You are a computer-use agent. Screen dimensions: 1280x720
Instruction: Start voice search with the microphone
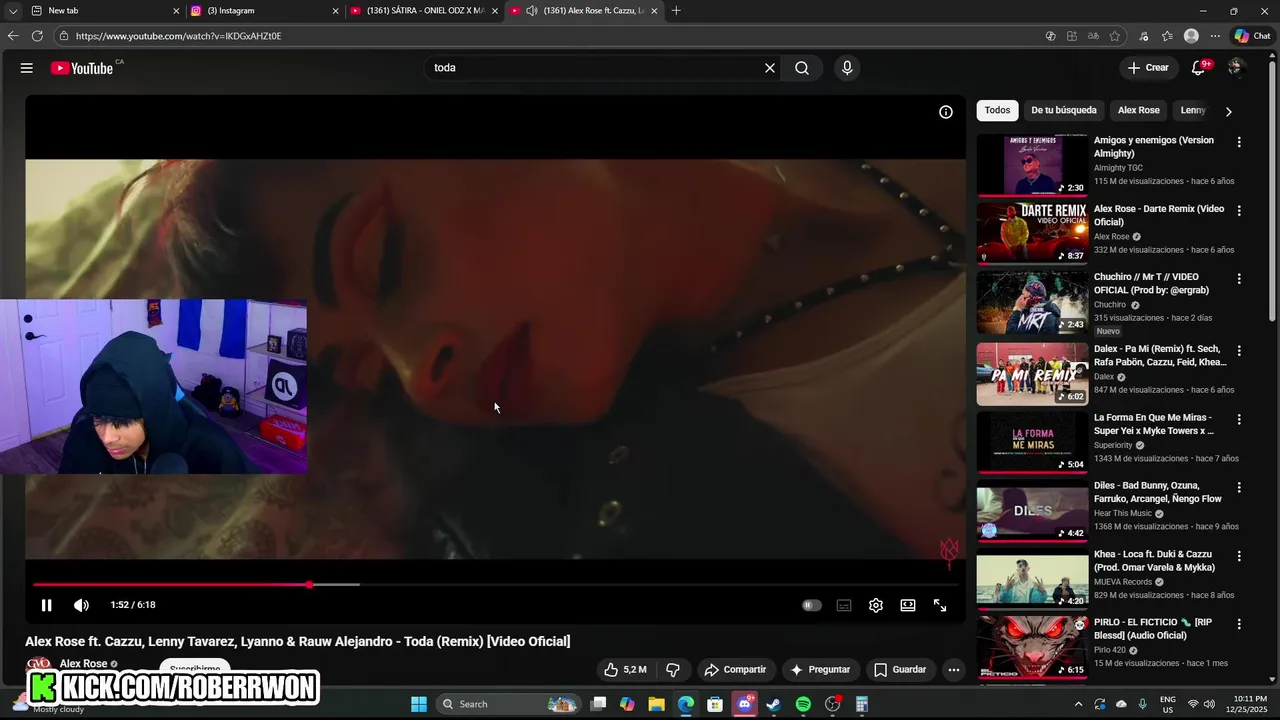[847, 68]
